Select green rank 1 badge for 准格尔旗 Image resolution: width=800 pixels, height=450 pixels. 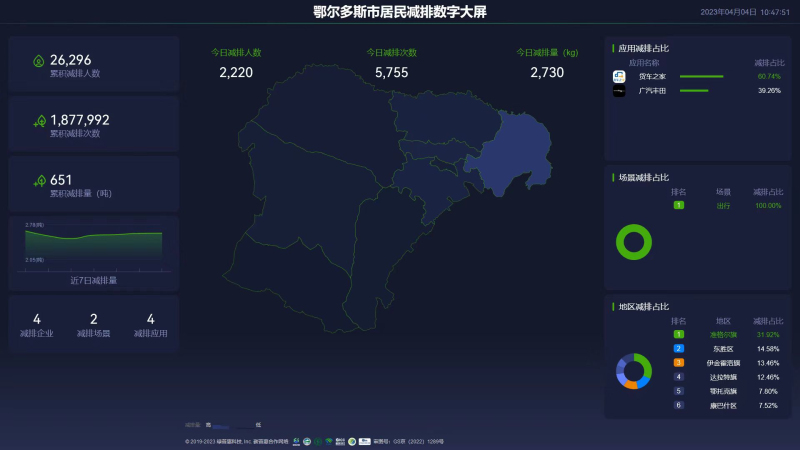pos(679,334)
